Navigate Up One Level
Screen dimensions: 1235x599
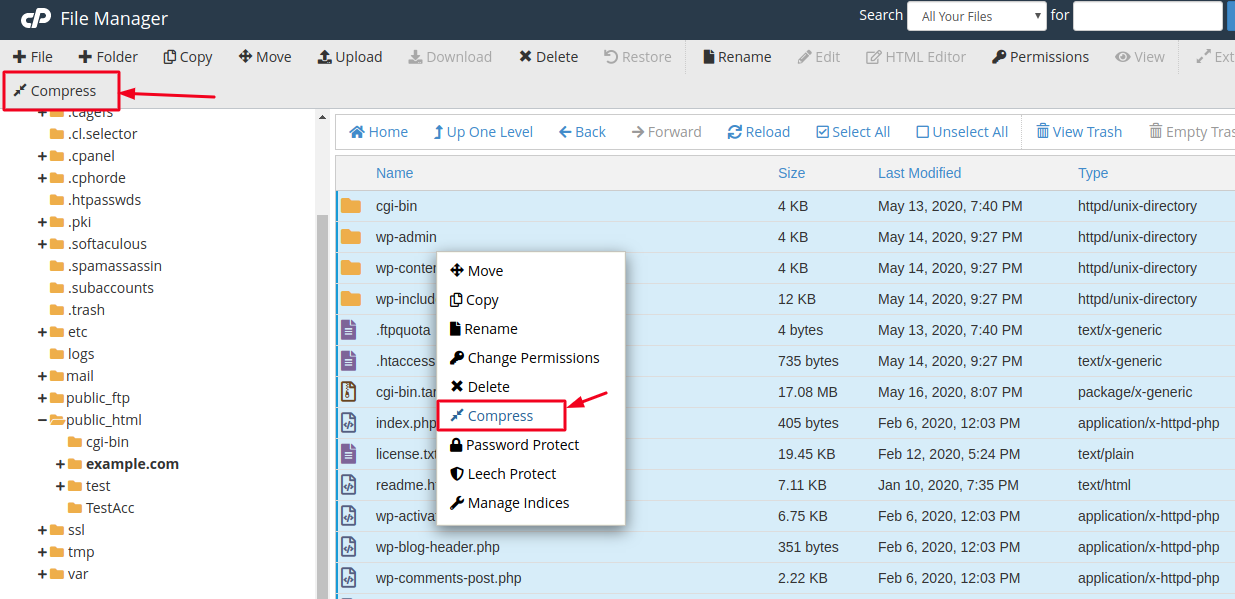coord(483,131)
